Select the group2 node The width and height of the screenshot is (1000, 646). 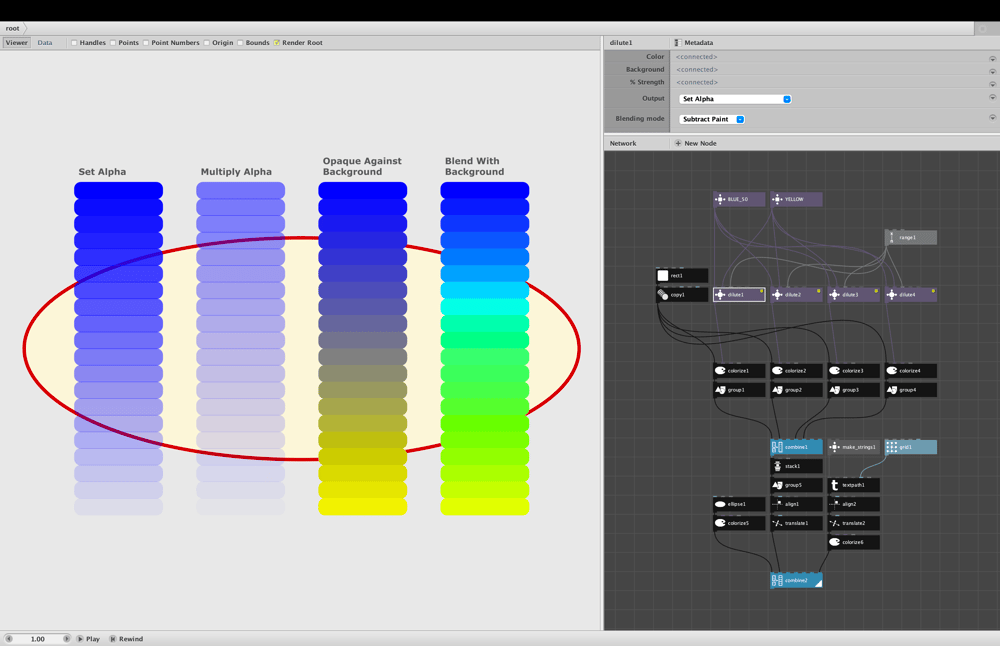(796, 390)
